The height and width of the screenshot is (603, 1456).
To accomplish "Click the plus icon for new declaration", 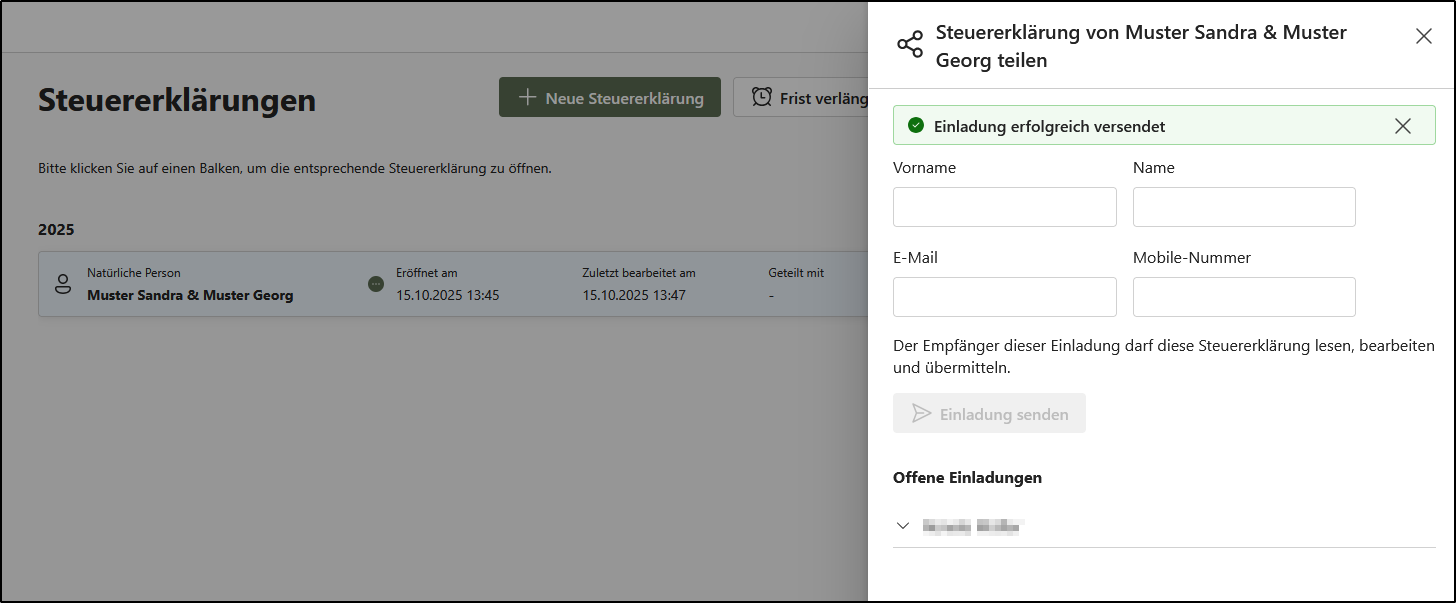I will pyautogui.click(x=527, y=97).
